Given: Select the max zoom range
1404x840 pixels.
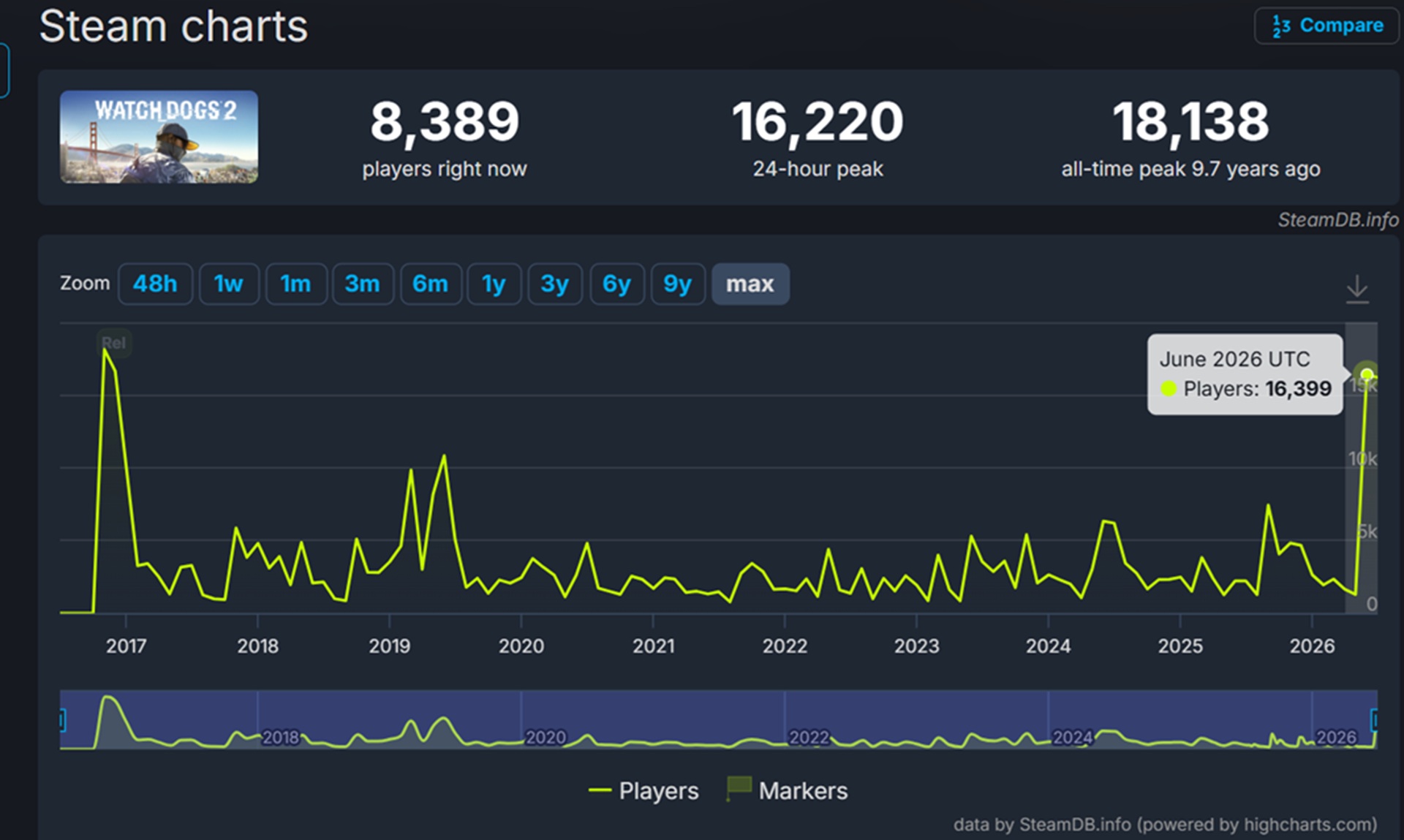Looking at the screenshot, I should [750, 284].
